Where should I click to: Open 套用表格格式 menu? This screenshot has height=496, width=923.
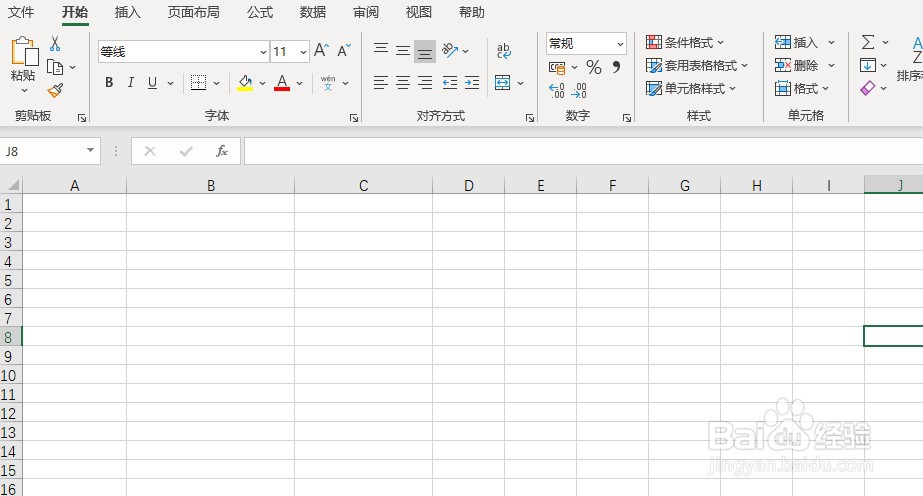pos(696,65)
